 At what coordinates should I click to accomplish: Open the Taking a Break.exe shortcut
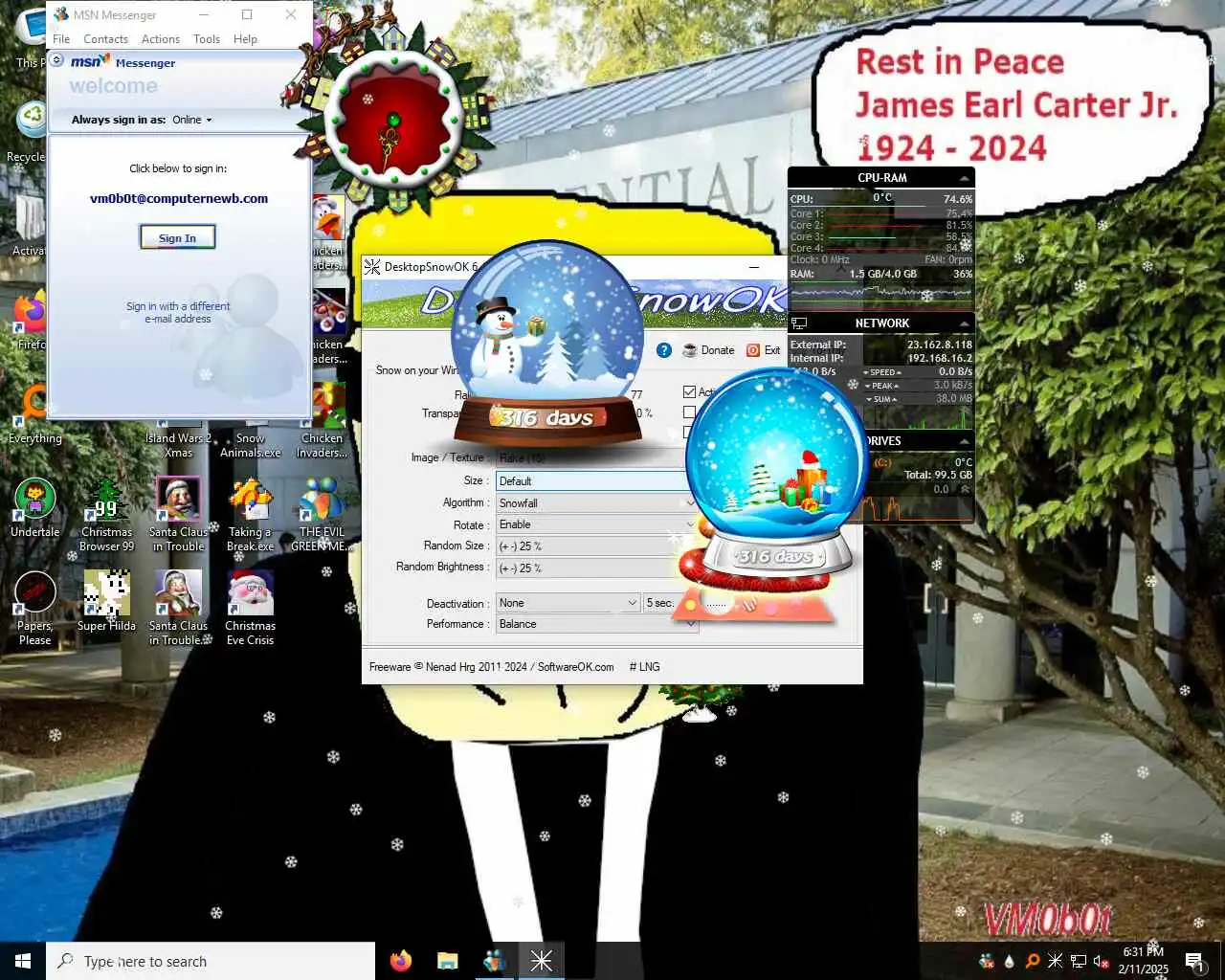(250, 514)
